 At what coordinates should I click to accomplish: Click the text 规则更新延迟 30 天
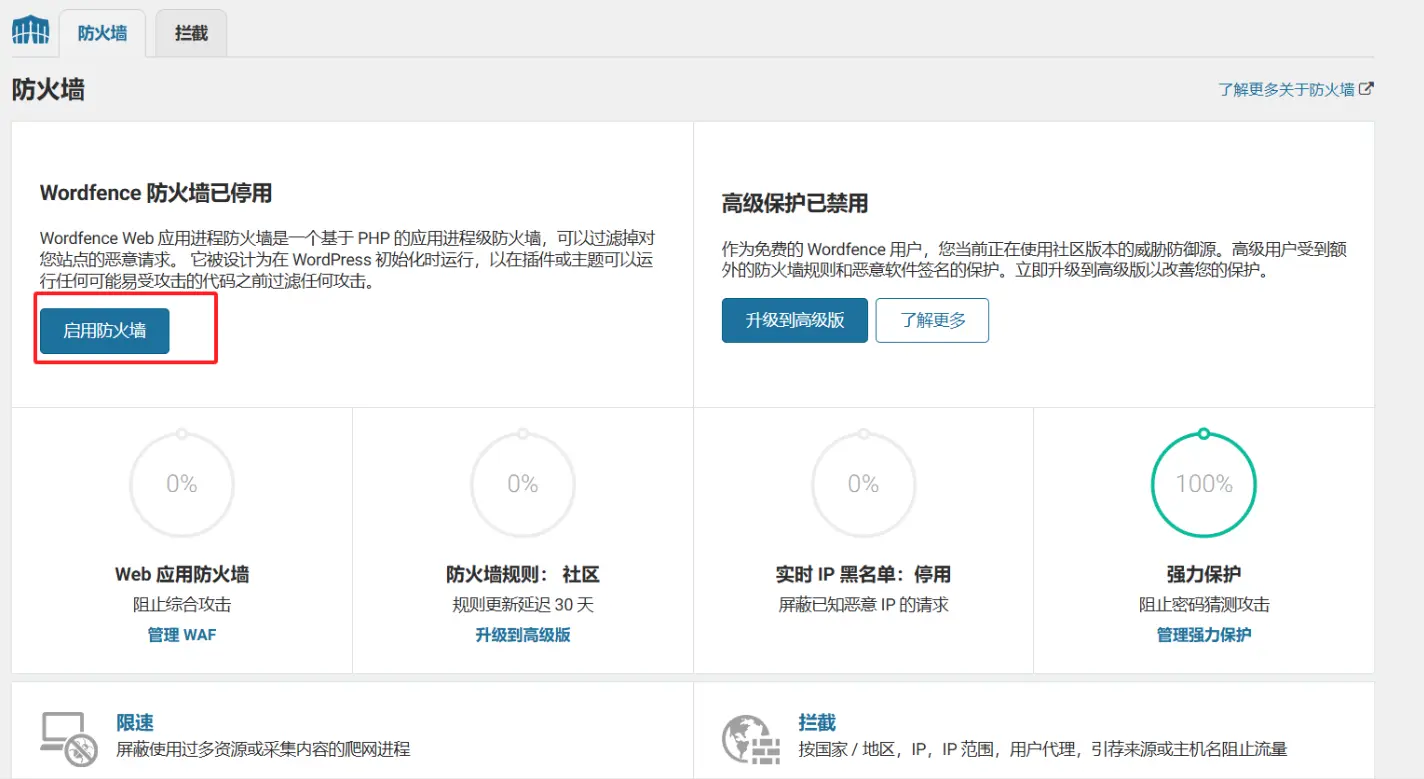coord(523,605)
